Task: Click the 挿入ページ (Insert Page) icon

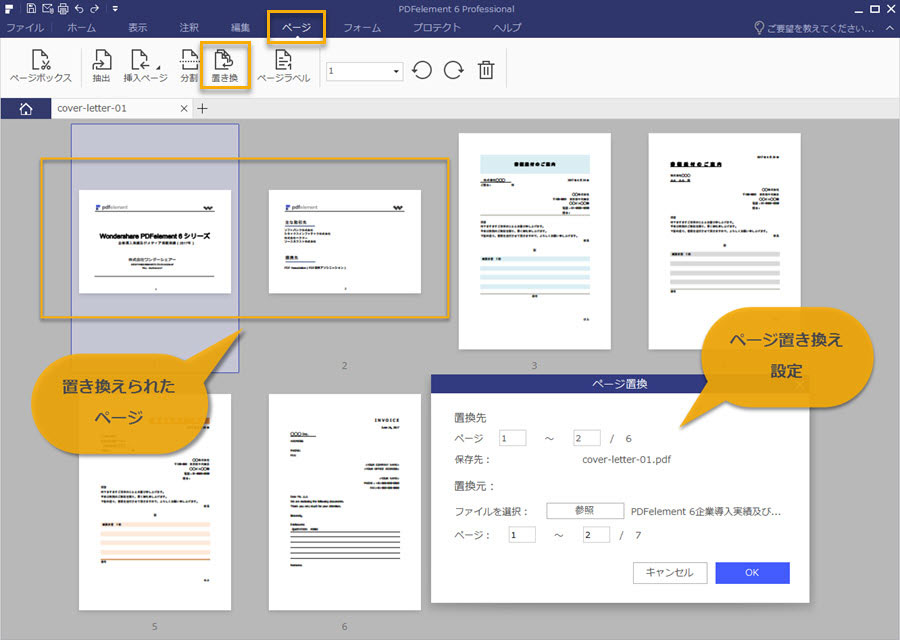Action: (x=145, y=66)
